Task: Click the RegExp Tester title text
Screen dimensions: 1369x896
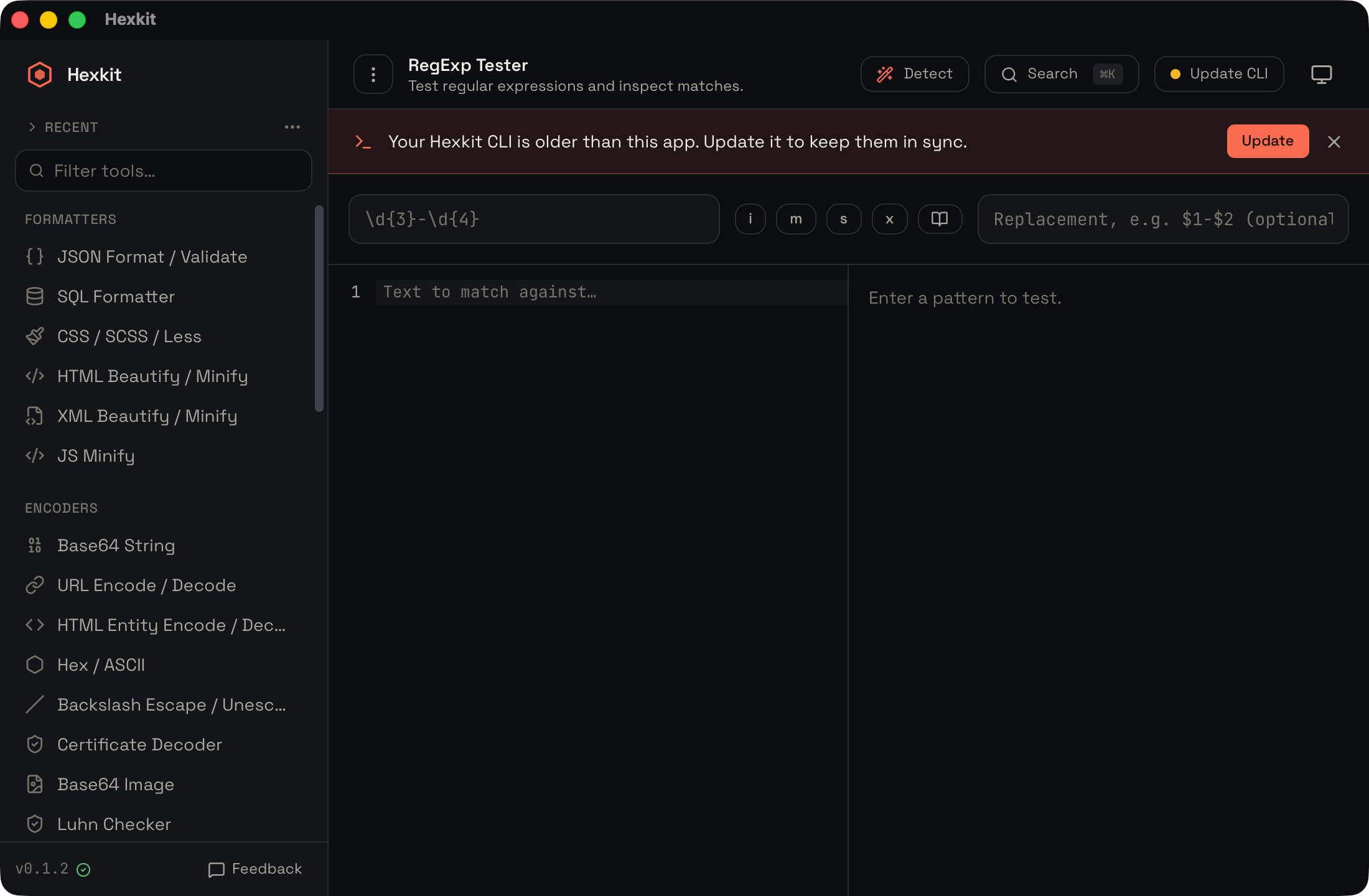Action: [468, 65]
